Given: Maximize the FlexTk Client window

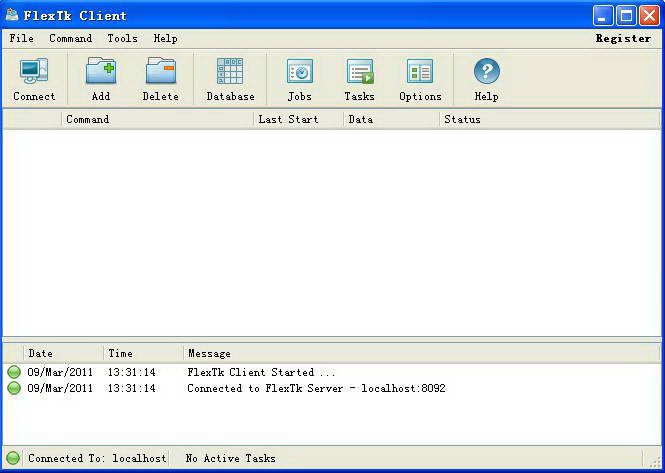Looking at the screenshot, I should pos(626,16).
